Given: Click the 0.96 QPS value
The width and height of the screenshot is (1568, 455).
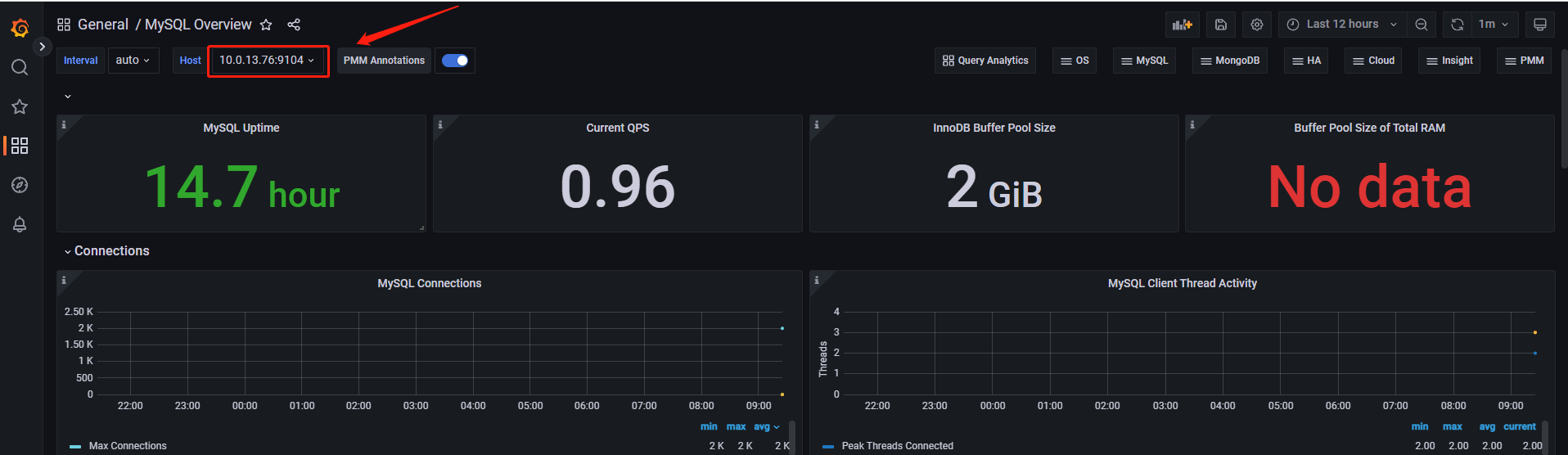Looking at the screenshot, I should click(x=618, y=187).
